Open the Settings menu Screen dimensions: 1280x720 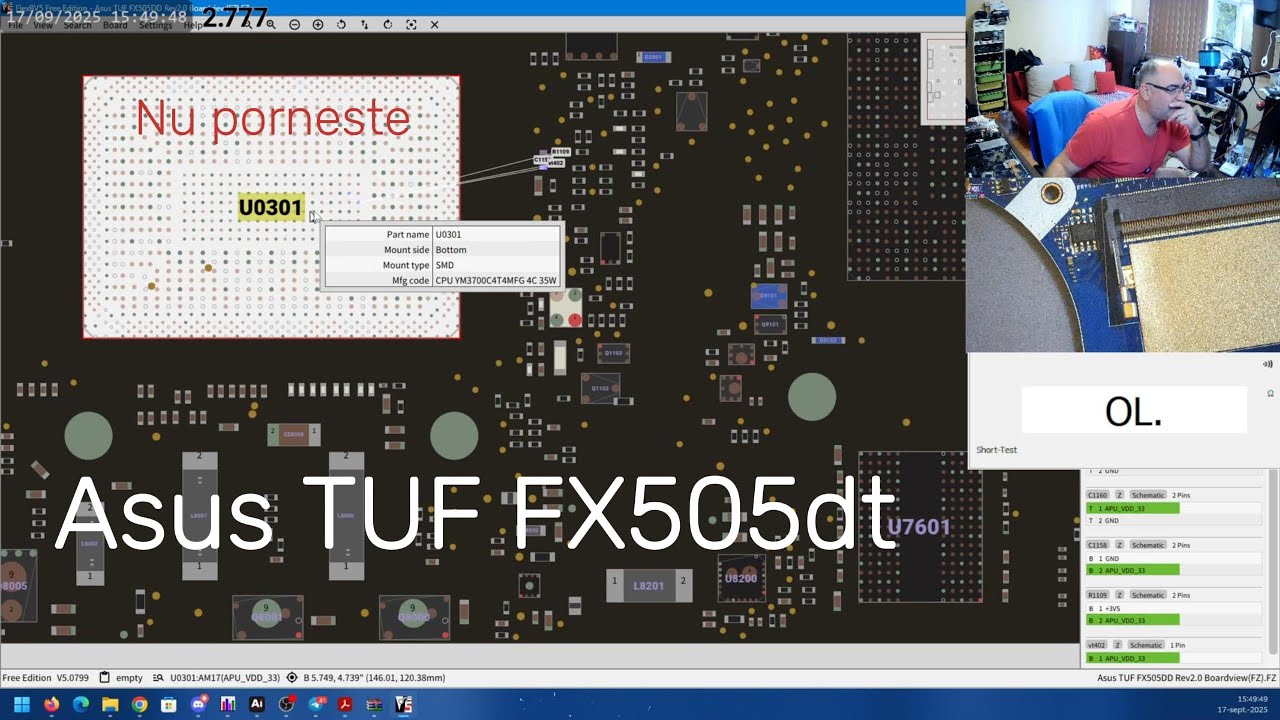click(155, 25)
